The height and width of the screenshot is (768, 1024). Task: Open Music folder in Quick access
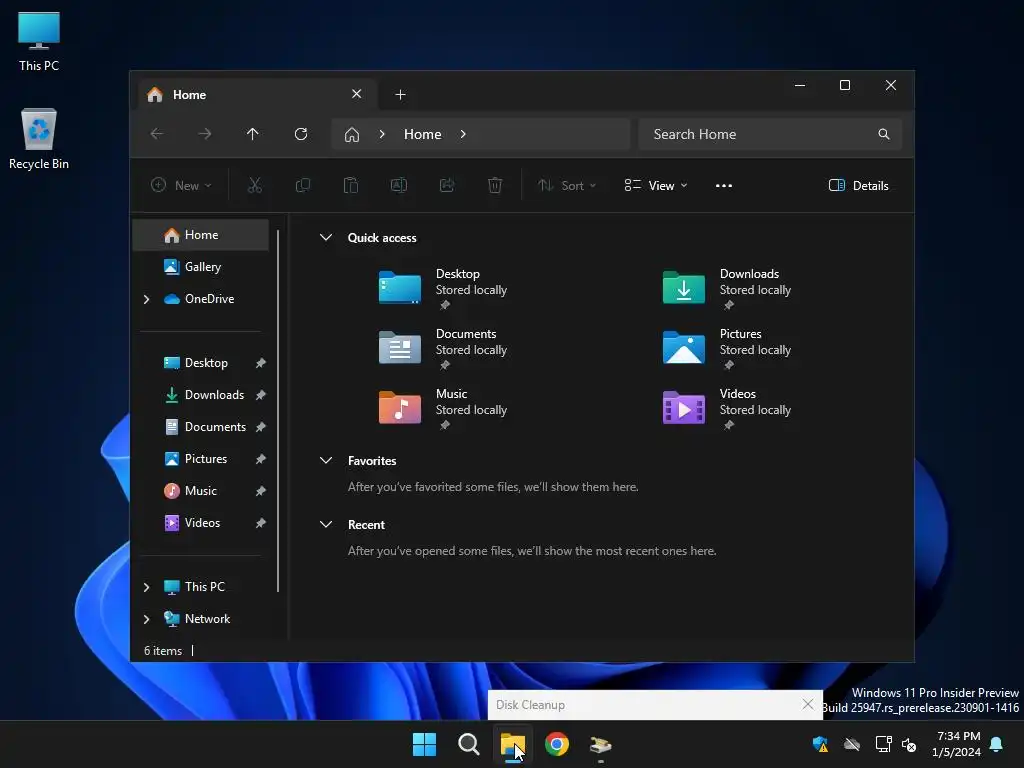[444, 408]
